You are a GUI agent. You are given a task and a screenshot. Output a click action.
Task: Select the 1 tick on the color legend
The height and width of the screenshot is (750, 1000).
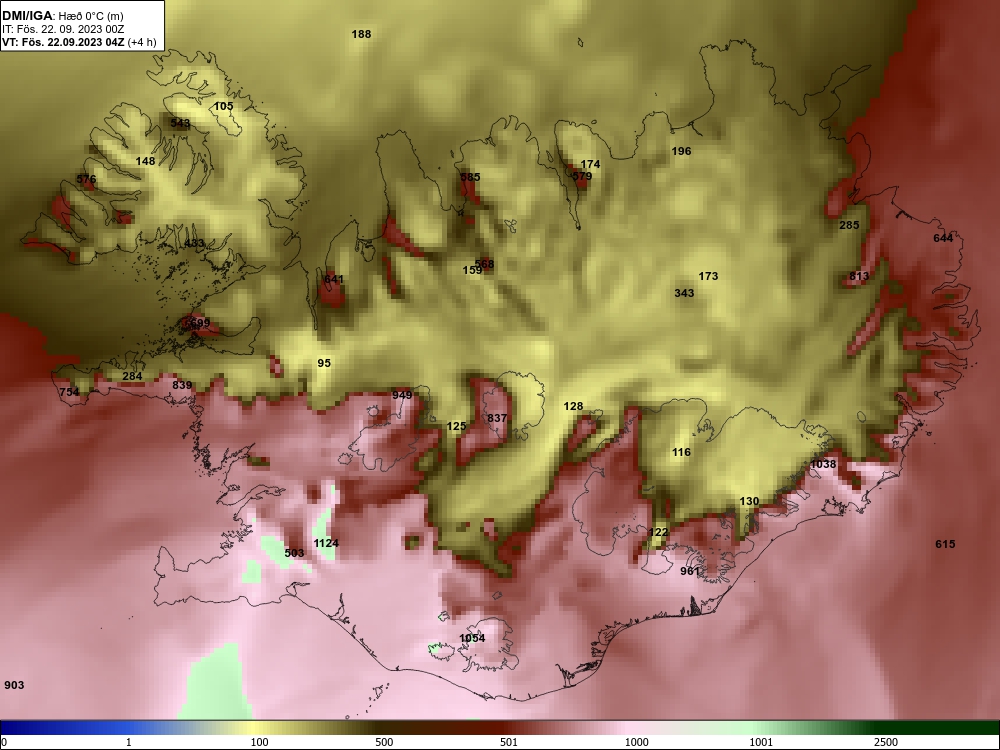point(129,742)
